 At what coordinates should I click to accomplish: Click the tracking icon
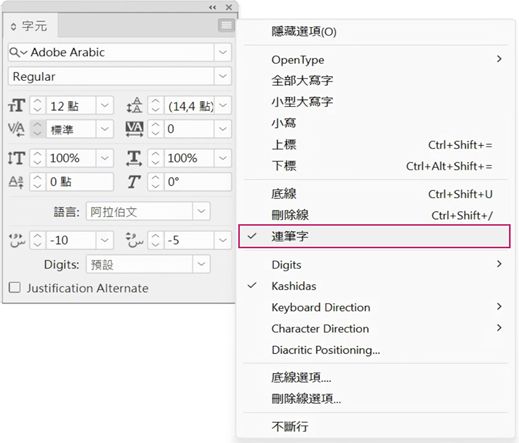(x=134, y=129)
